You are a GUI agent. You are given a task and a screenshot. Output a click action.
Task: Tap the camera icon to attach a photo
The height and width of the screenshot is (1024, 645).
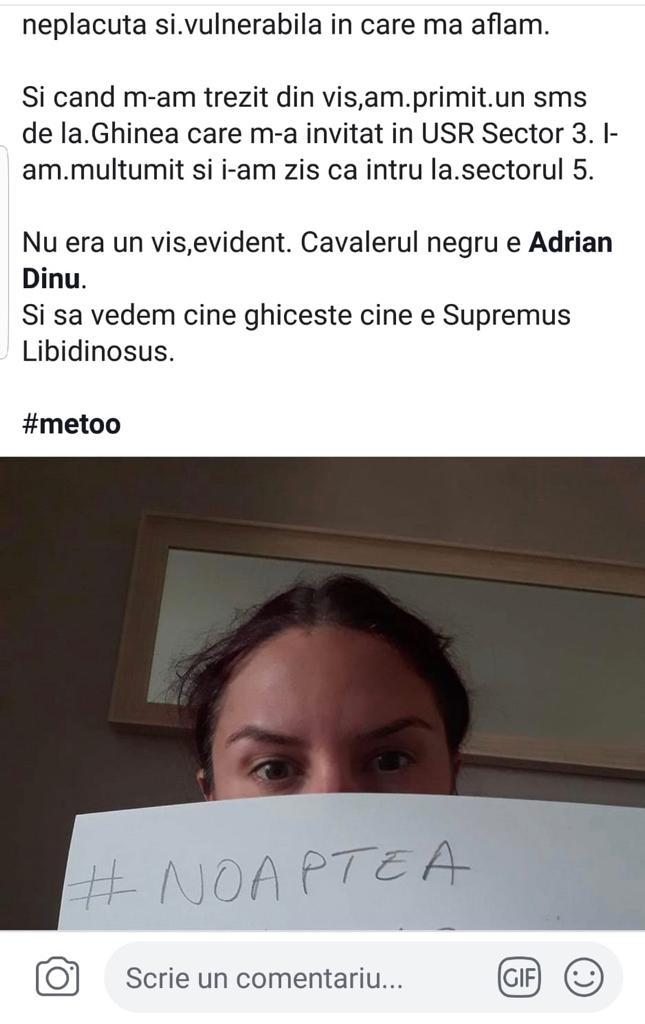pyautogui.click(x=57, y=977)
